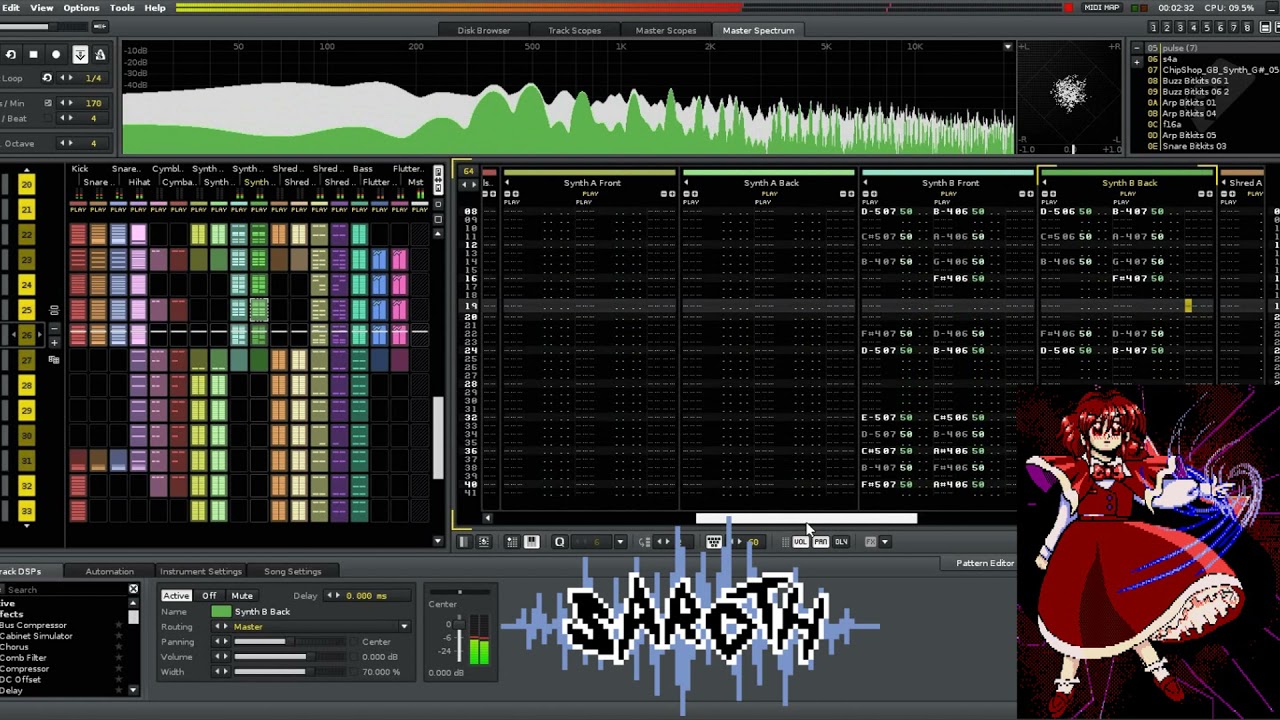Image resolution: width=1280 pixels, height=720 pixels.
Task: Click the Record (edit mode) button
Action: pos(56,55)
